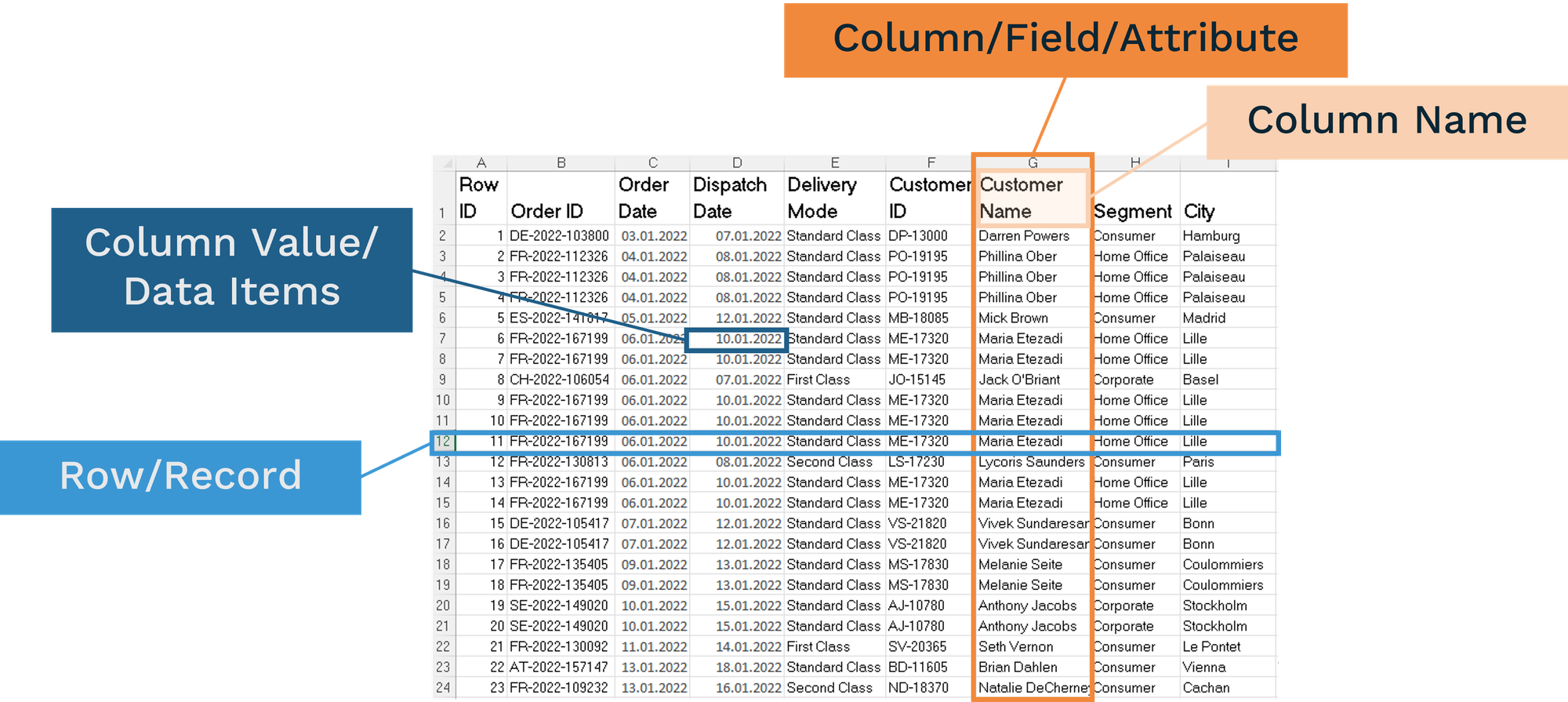The height and width of the screenshot is (702, 1568).
Task: Select the city 'Basel'
Action: tap(1228, 380)
